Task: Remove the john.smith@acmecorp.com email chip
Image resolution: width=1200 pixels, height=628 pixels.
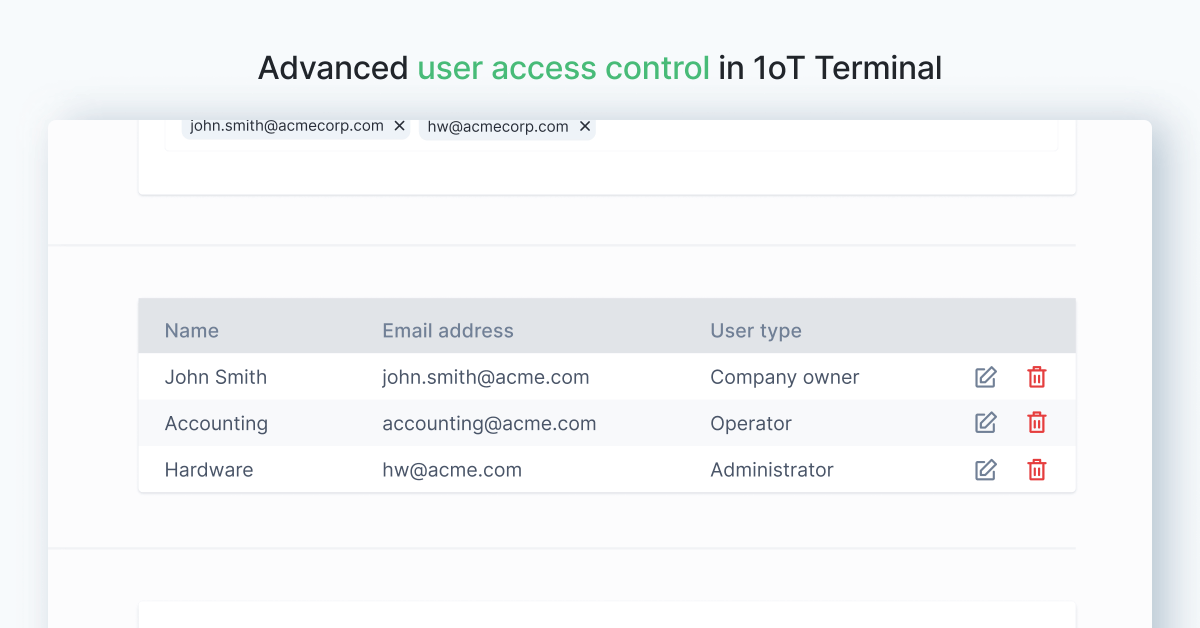Action: [x=399, y=125]
